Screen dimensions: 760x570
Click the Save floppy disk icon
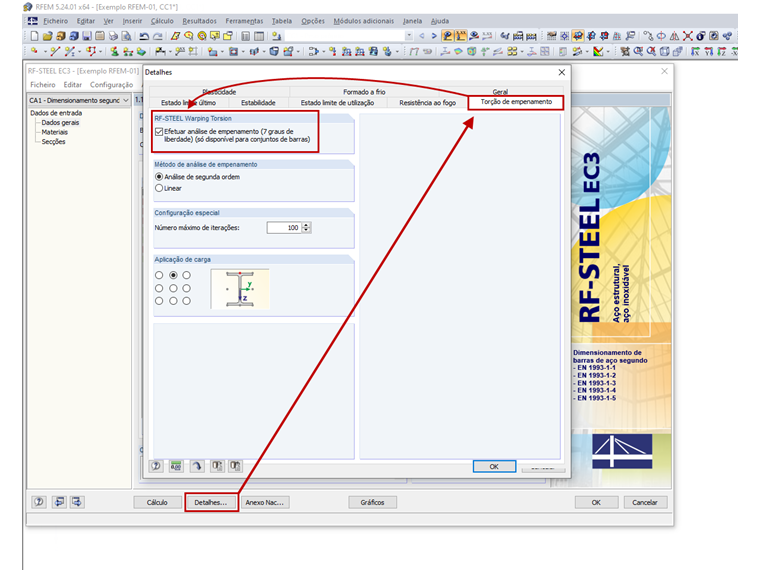tap(87, 36)
